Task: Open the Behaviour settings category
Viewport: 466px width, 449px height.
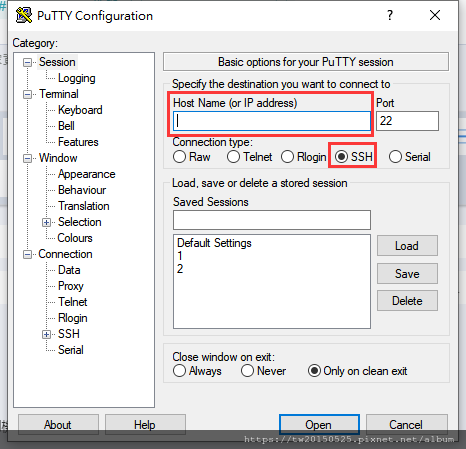Action: [82, 190]
